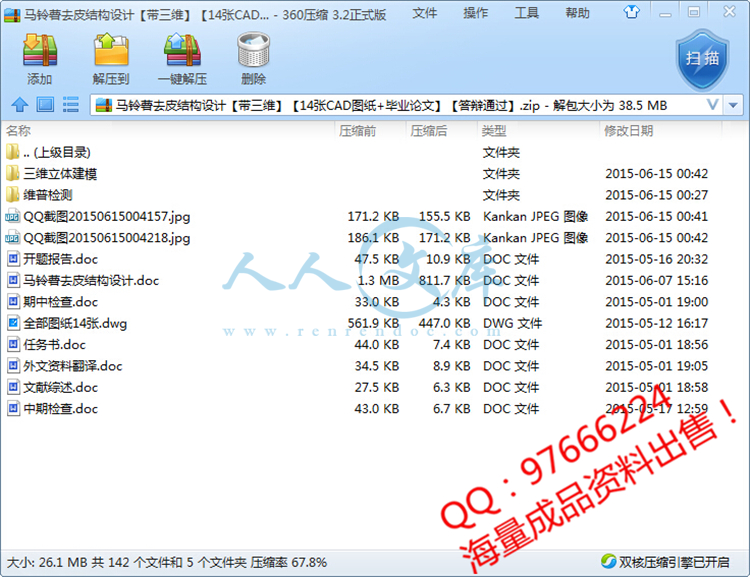Sort by 修改日期 column header

[629, 131]
